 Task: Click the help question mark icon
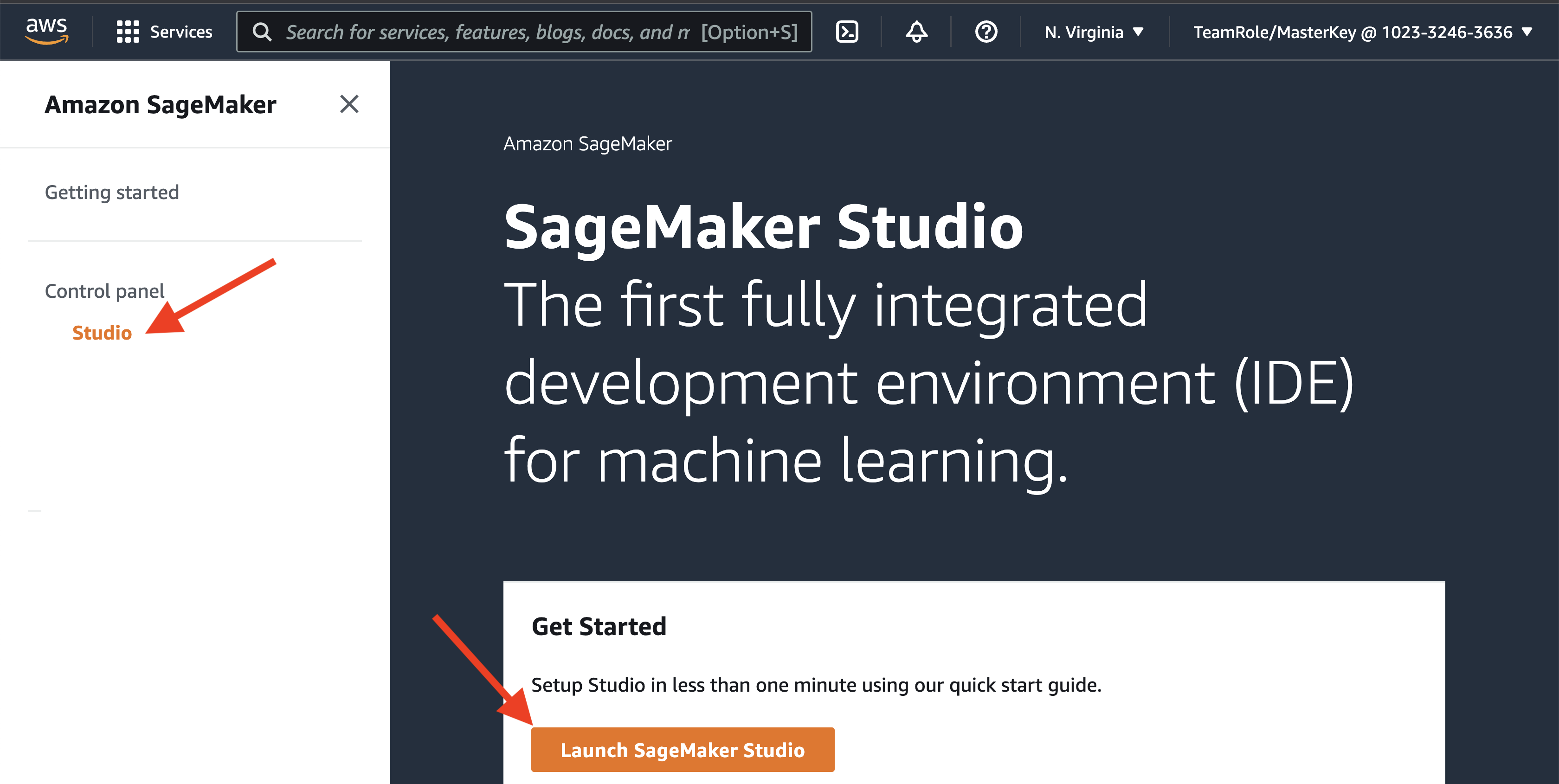[986, 32]
